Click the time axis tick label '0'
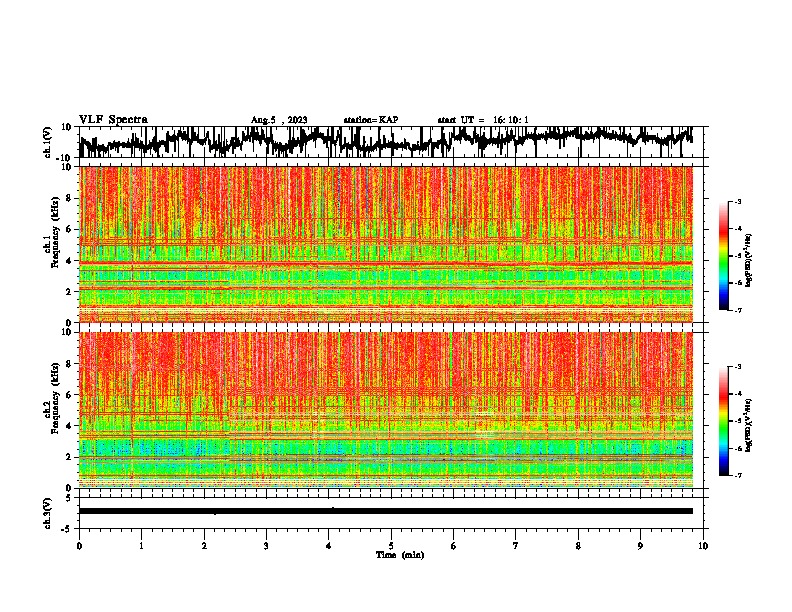This screenshot has height=612, width=792. point(79,546)
